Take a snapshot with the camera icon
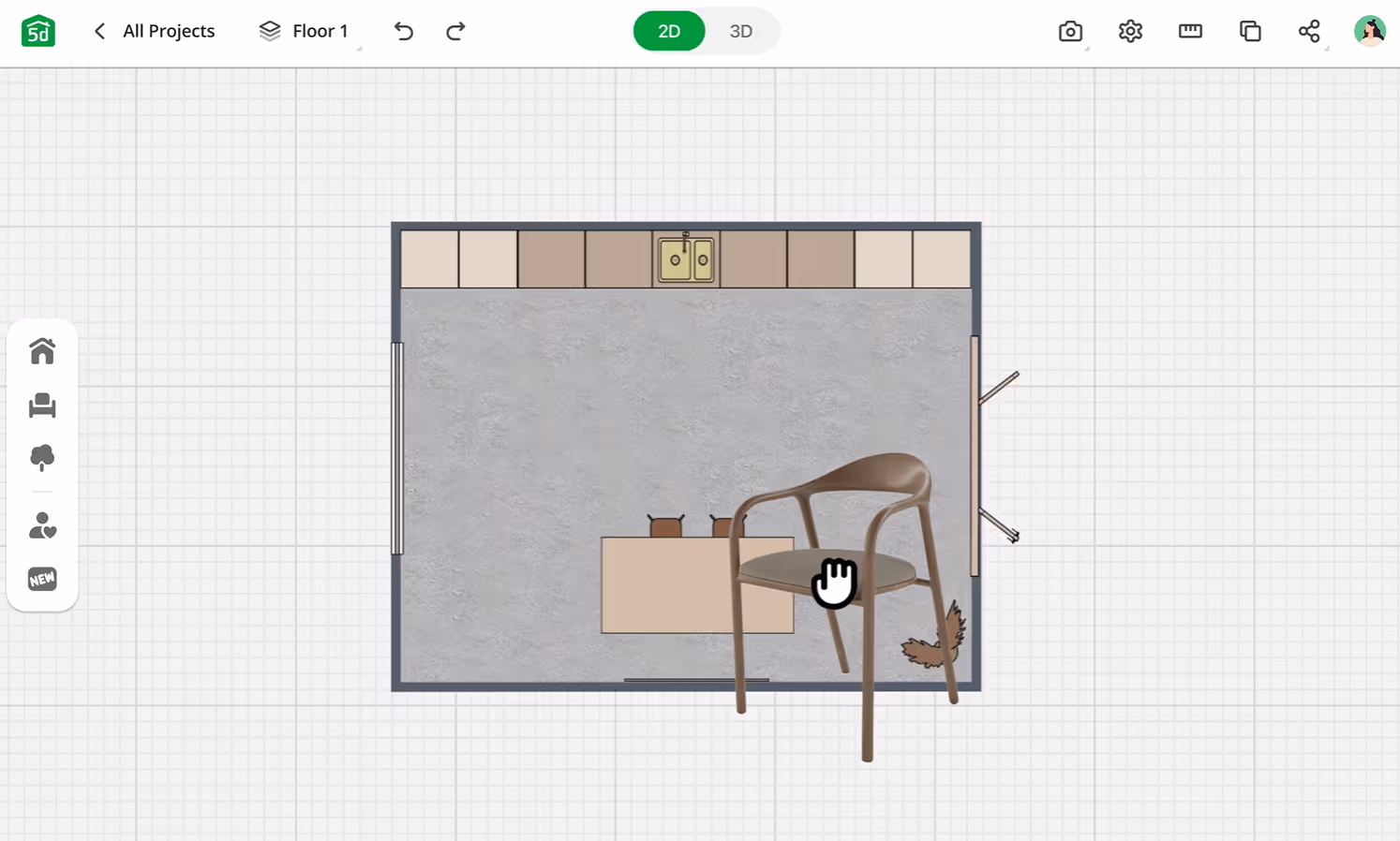 1070,31
